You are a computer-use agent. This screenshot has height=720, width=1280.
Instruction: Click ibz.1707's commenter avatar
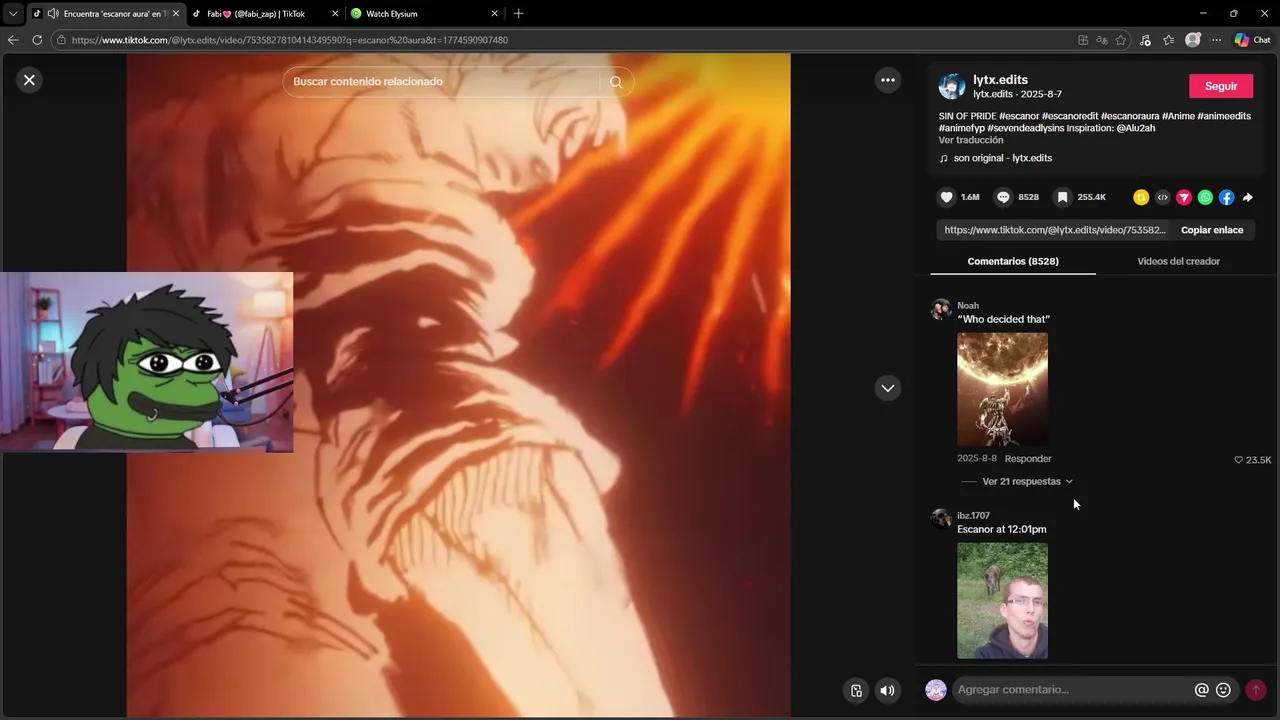941,518
